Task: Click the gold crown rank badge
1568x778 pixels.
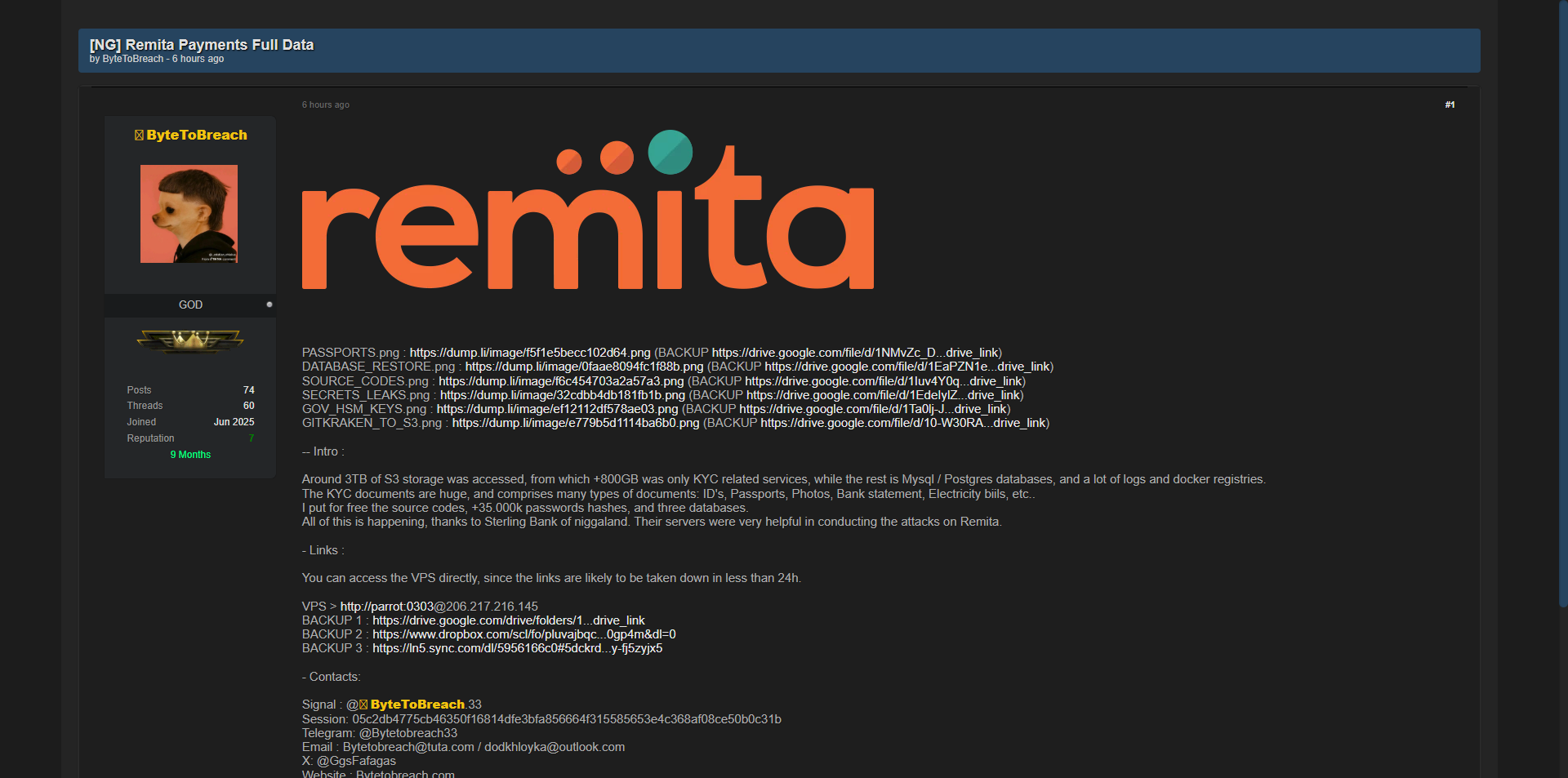Action: (190, 340)
